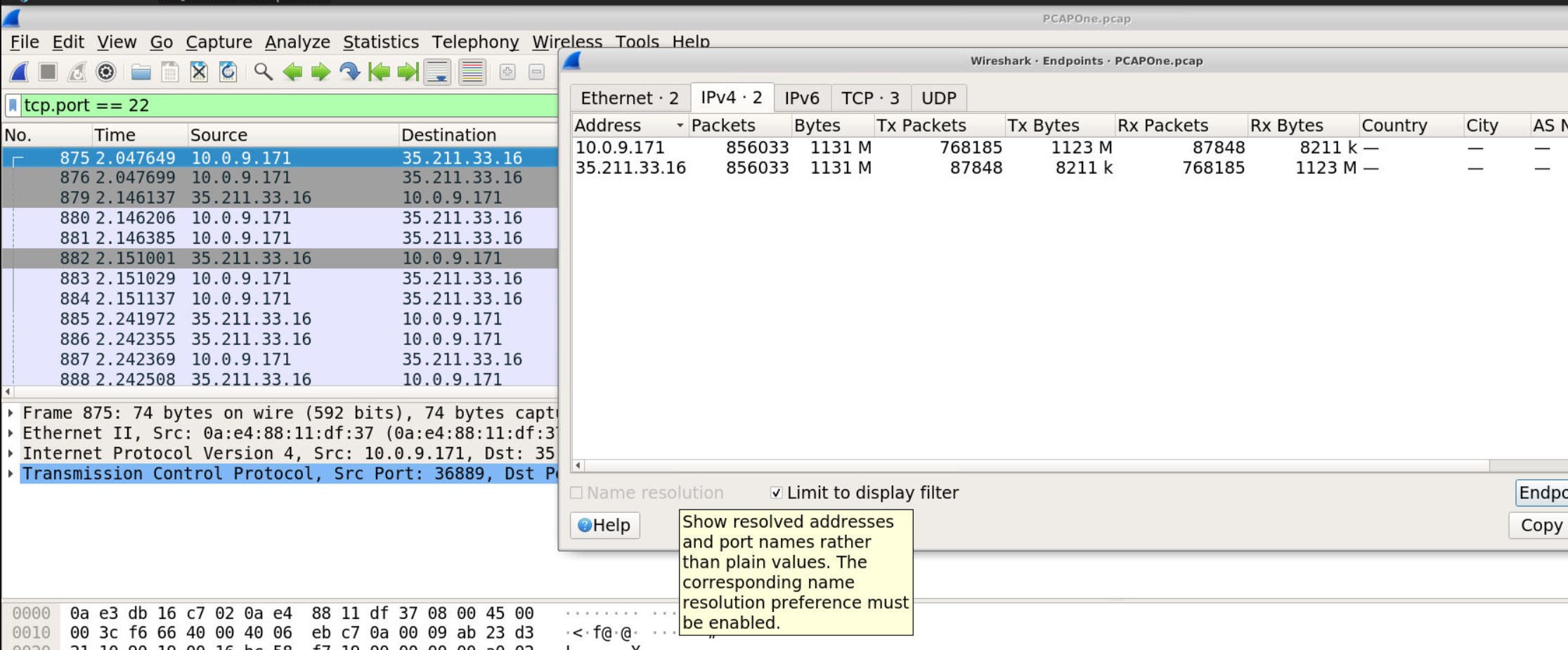Expand Frame 875 details row

pyautogui.click(x=11, y=412)
